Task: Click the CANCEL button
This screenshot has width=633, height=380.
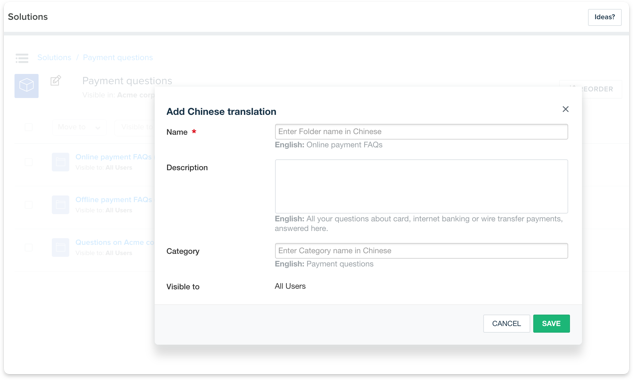Action: 506,323
